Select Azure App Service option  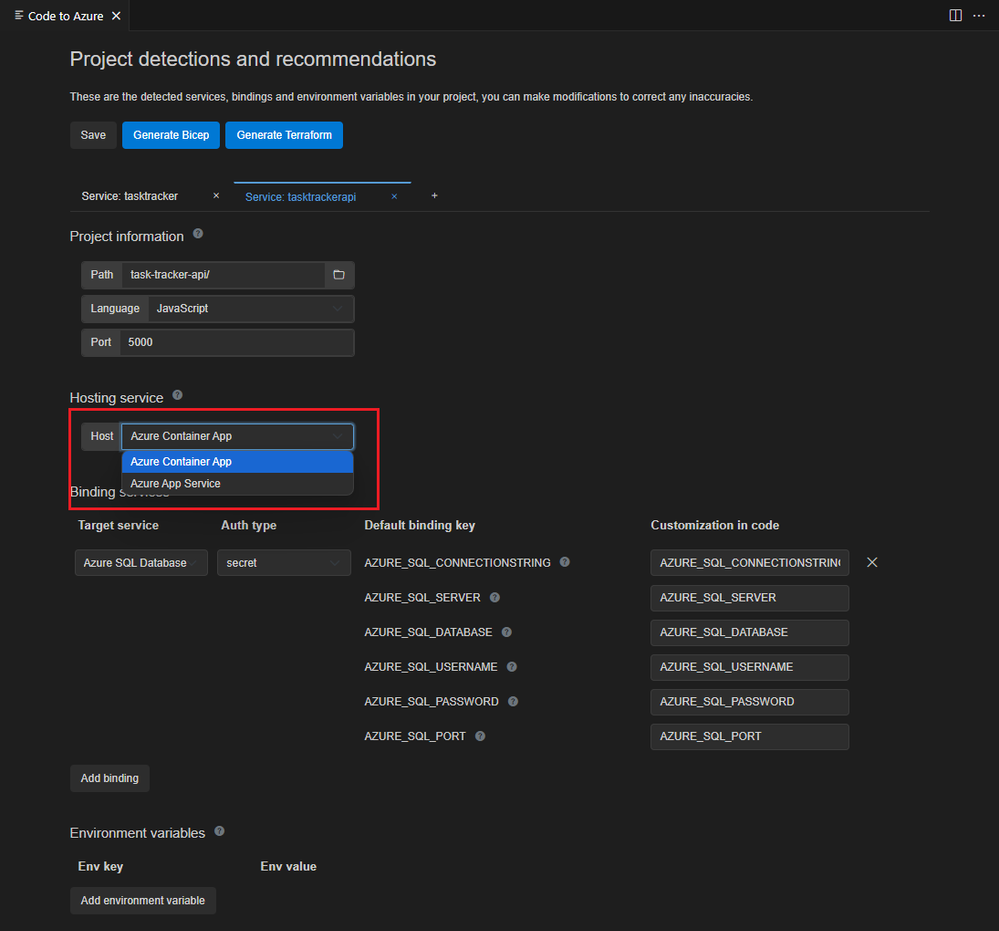(237, 484)
